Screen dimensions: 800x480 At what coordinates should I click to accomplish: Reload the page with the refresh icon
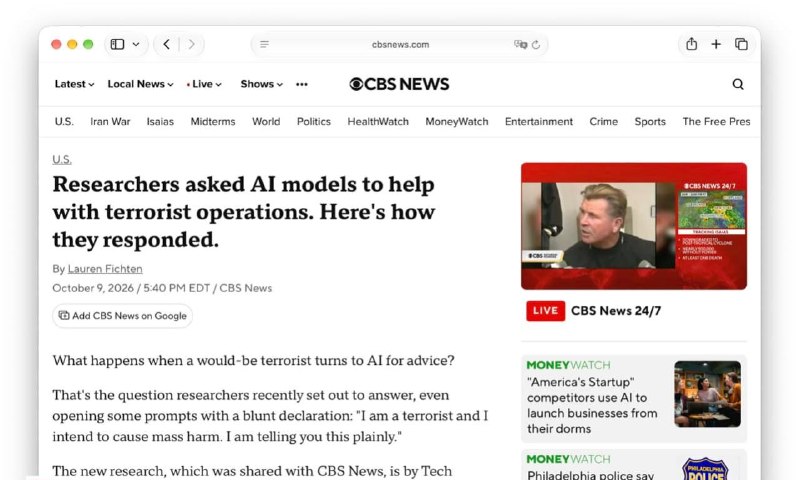(x=536, y=45)
